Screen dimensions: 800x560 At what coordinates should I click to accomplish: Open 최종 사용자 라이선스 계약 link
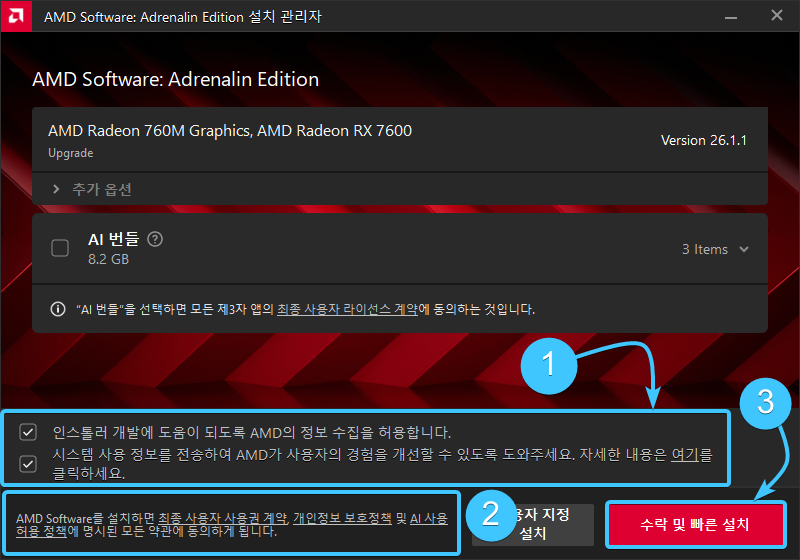coord(347,309)
